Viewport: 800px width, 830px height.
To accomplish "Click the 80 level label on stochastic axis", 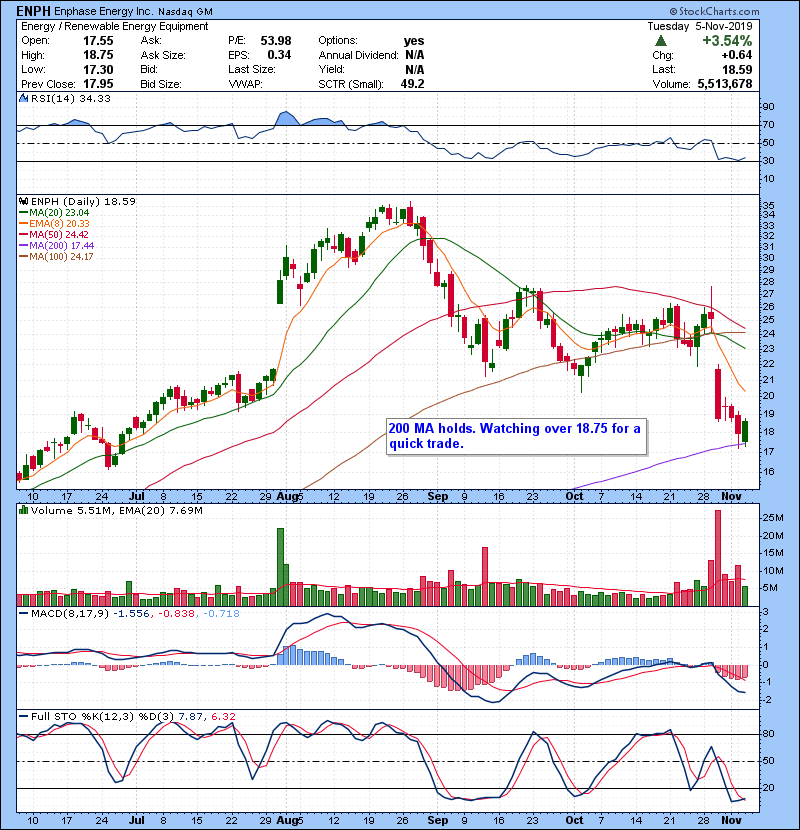I will [x=768, y=734].
